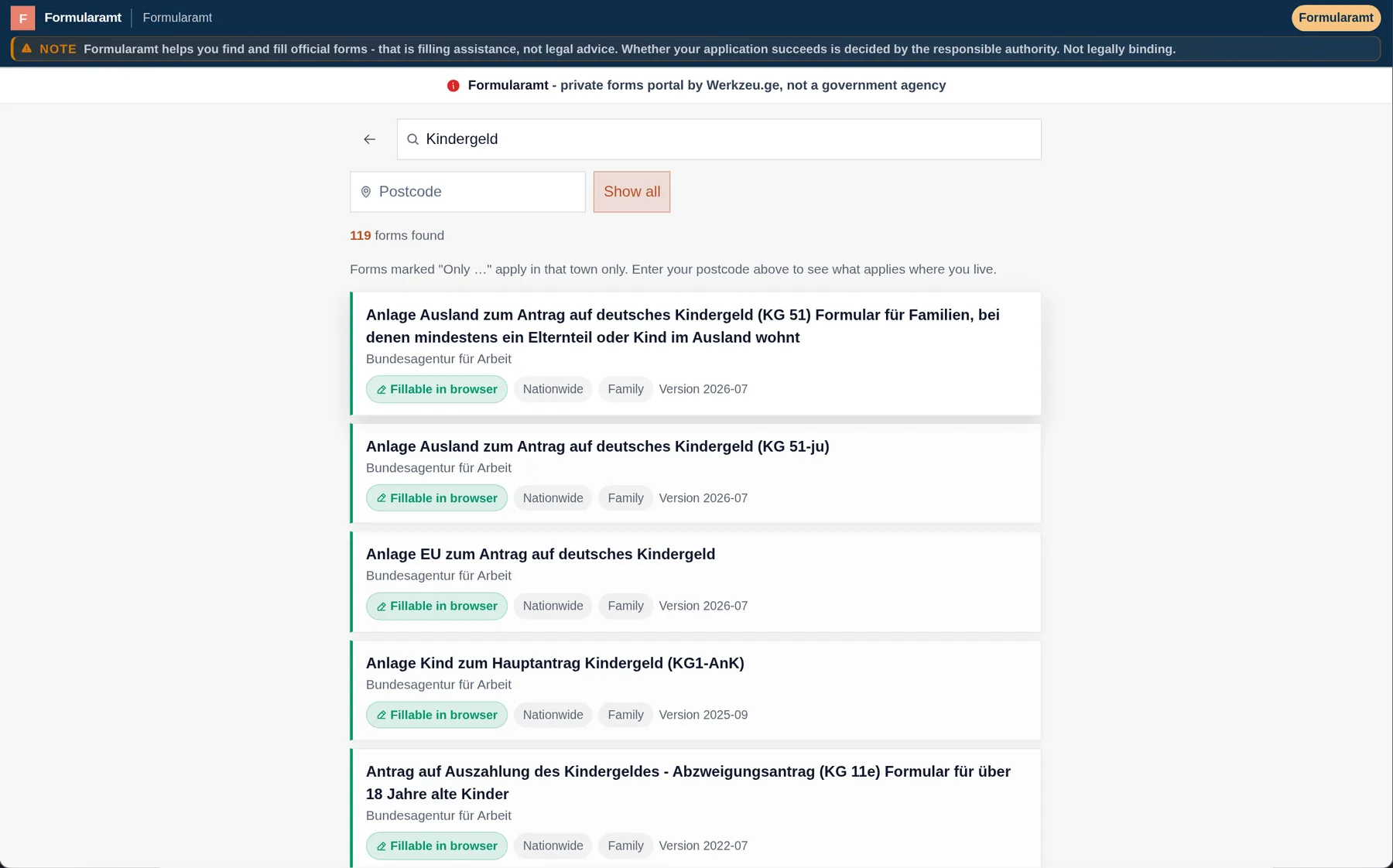Click the search magnifier icon
Image resolution: width=1393 pixels, height=868 pixels.
coord(413,139)
